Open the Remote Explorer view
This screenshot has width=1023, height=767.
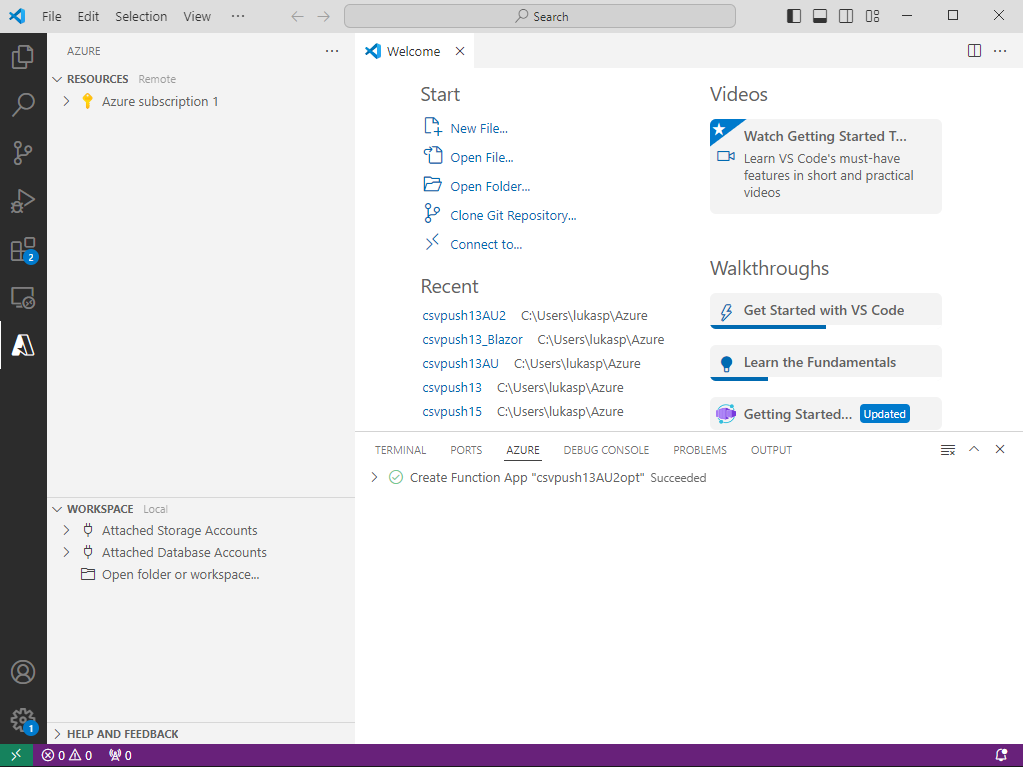coord(23,298)
